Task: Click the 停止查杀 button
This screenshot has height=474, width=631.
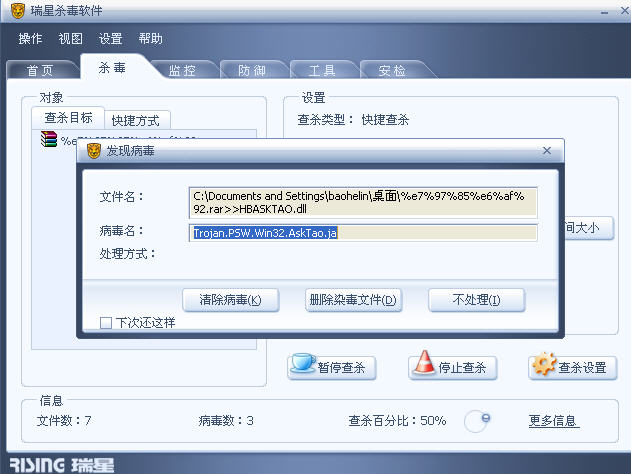Action: pyautogui.click(x=453, y=367)
